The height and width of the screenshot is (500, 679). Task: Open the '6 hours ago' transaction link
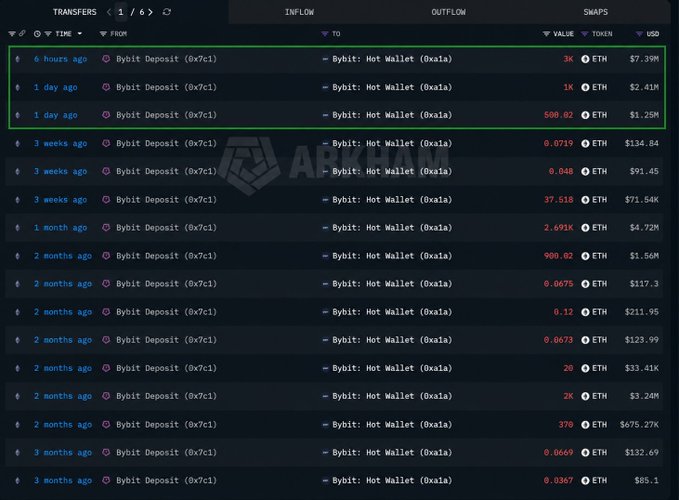click(61, 59)
